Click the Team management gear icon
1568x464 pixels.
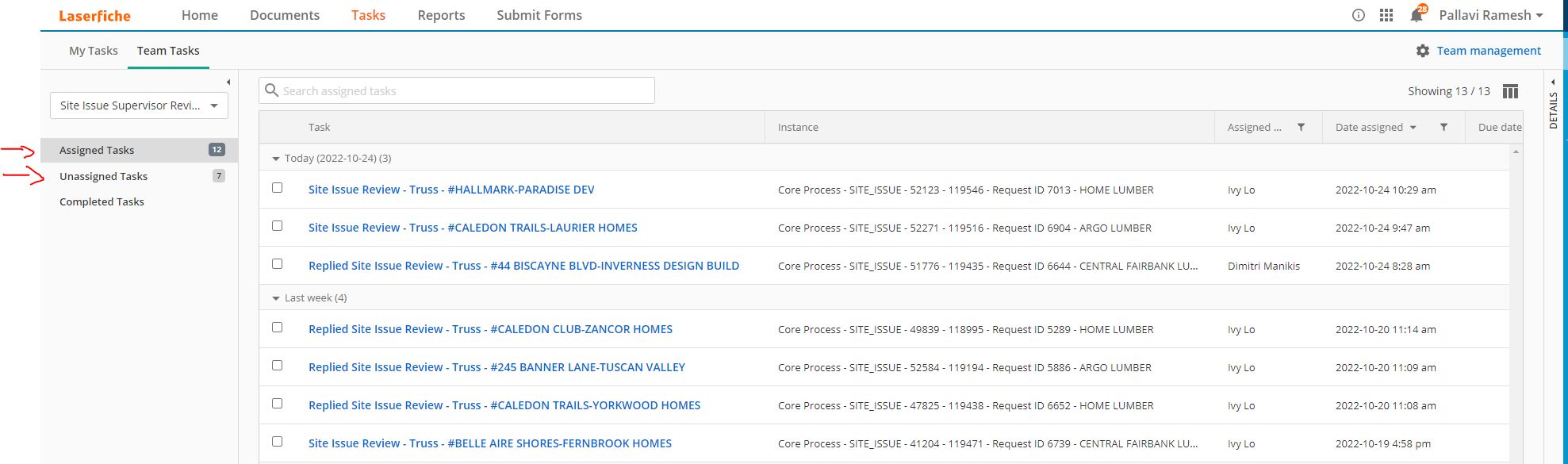click(x=1423, y=51)
